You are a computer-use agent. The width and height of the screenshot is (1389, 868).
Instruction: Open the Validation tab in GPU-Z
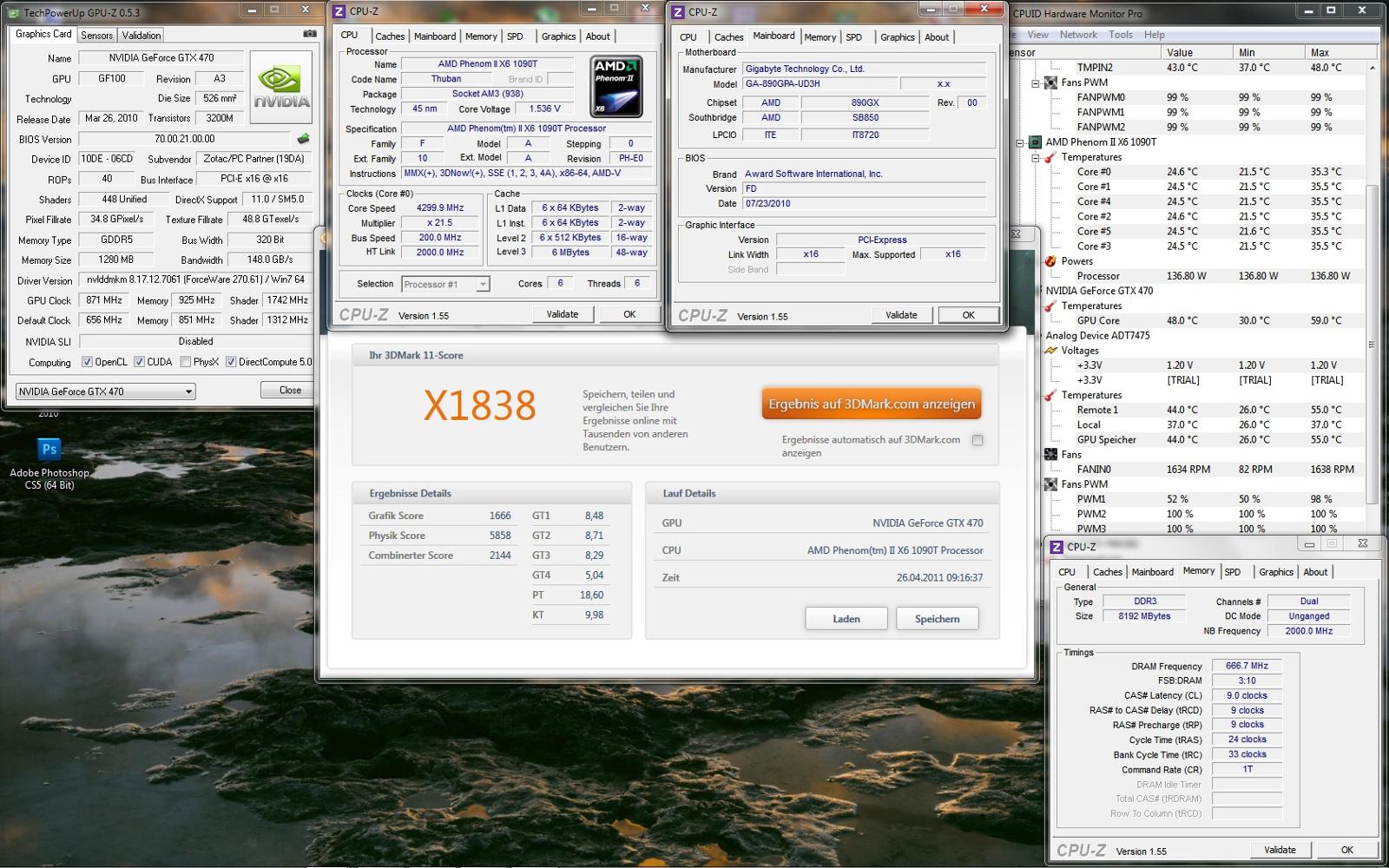[x=141, y=36]
